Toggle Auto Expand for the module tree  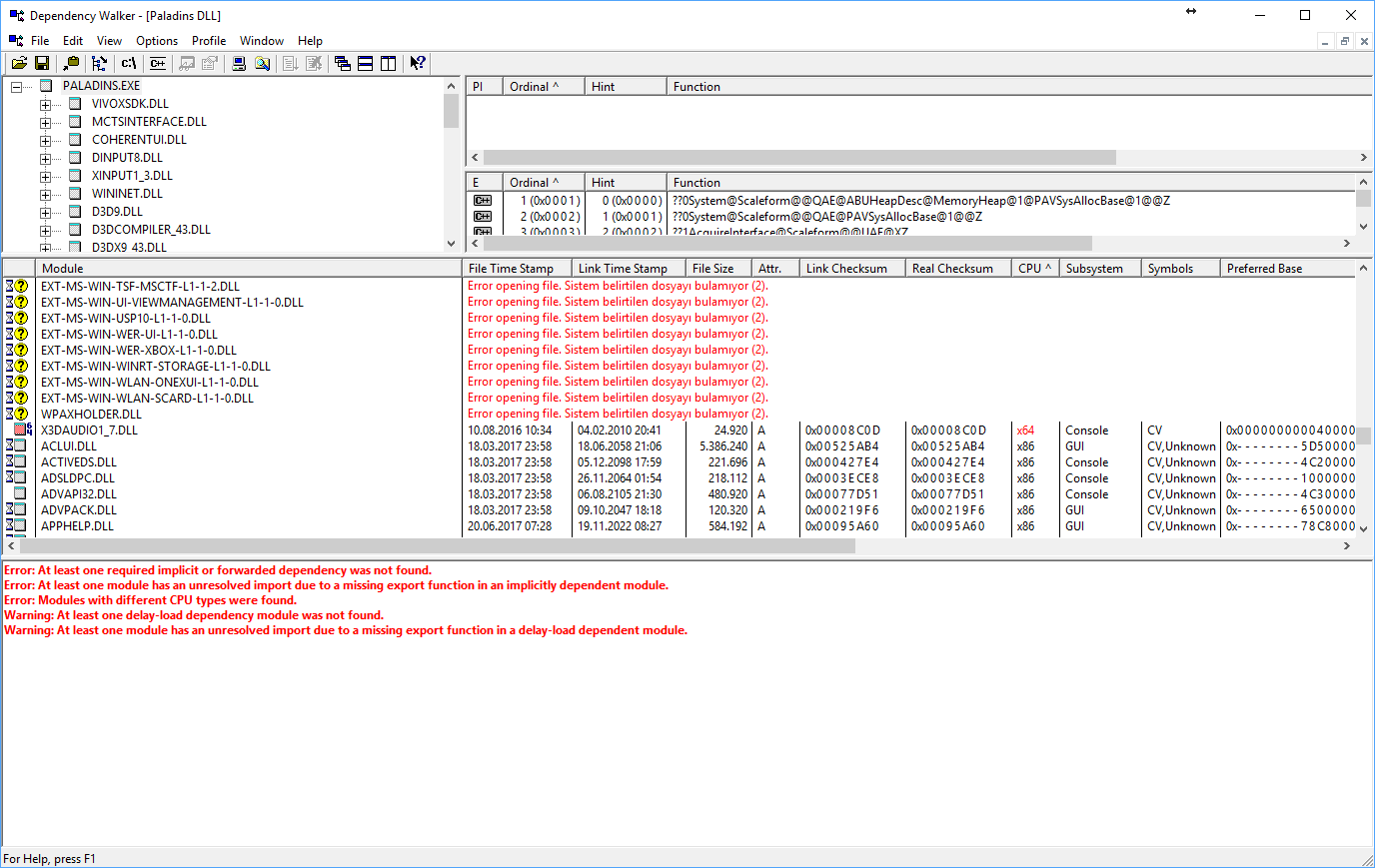point(99,63)
